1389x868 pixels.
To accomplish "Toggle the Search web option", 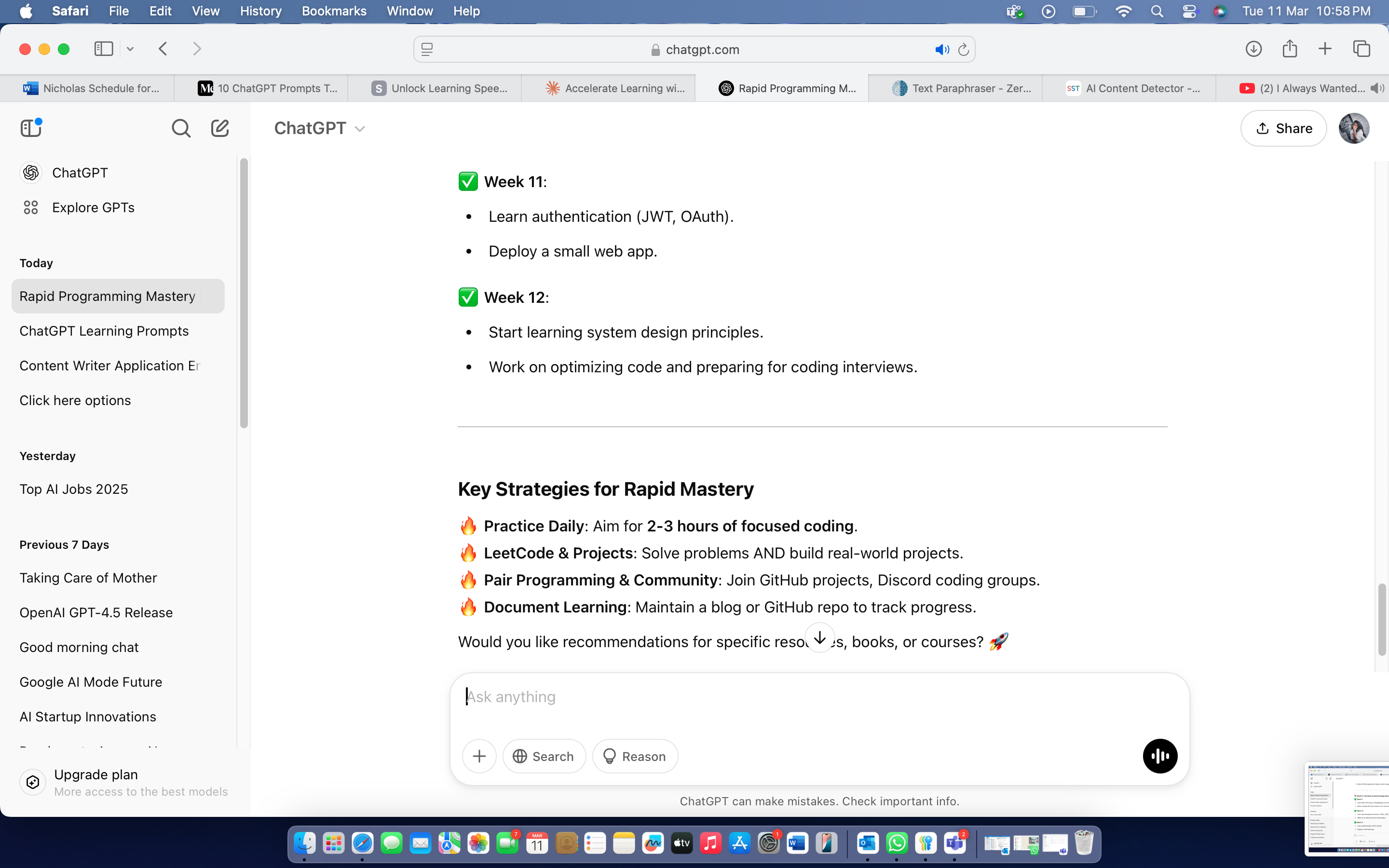I will (x=544, y=756).
